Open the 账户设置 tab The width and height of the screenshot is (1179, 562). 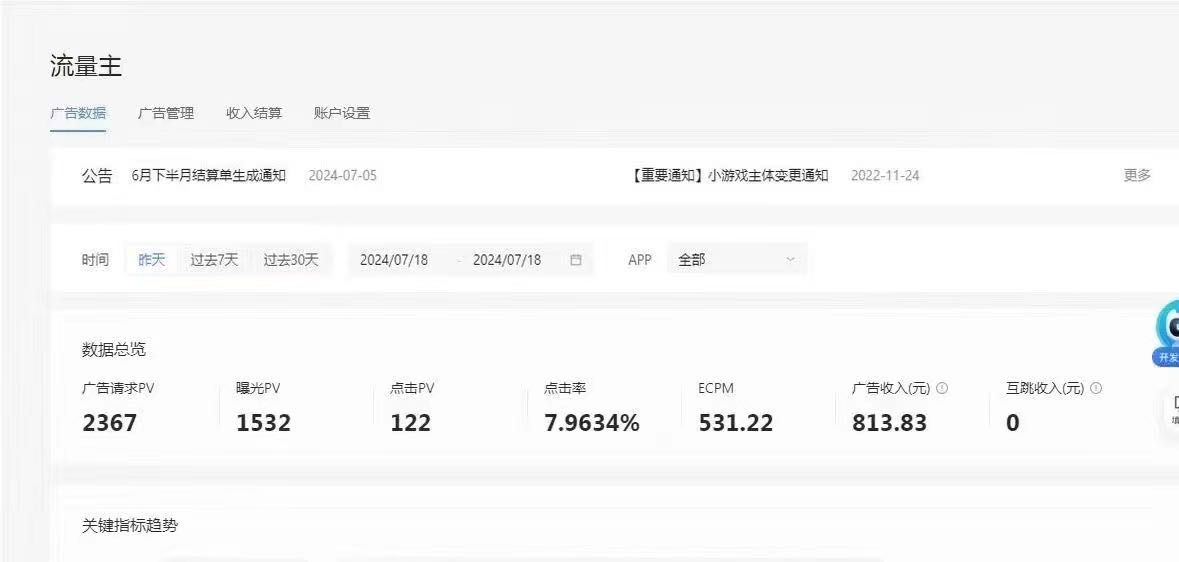point(342,114)
